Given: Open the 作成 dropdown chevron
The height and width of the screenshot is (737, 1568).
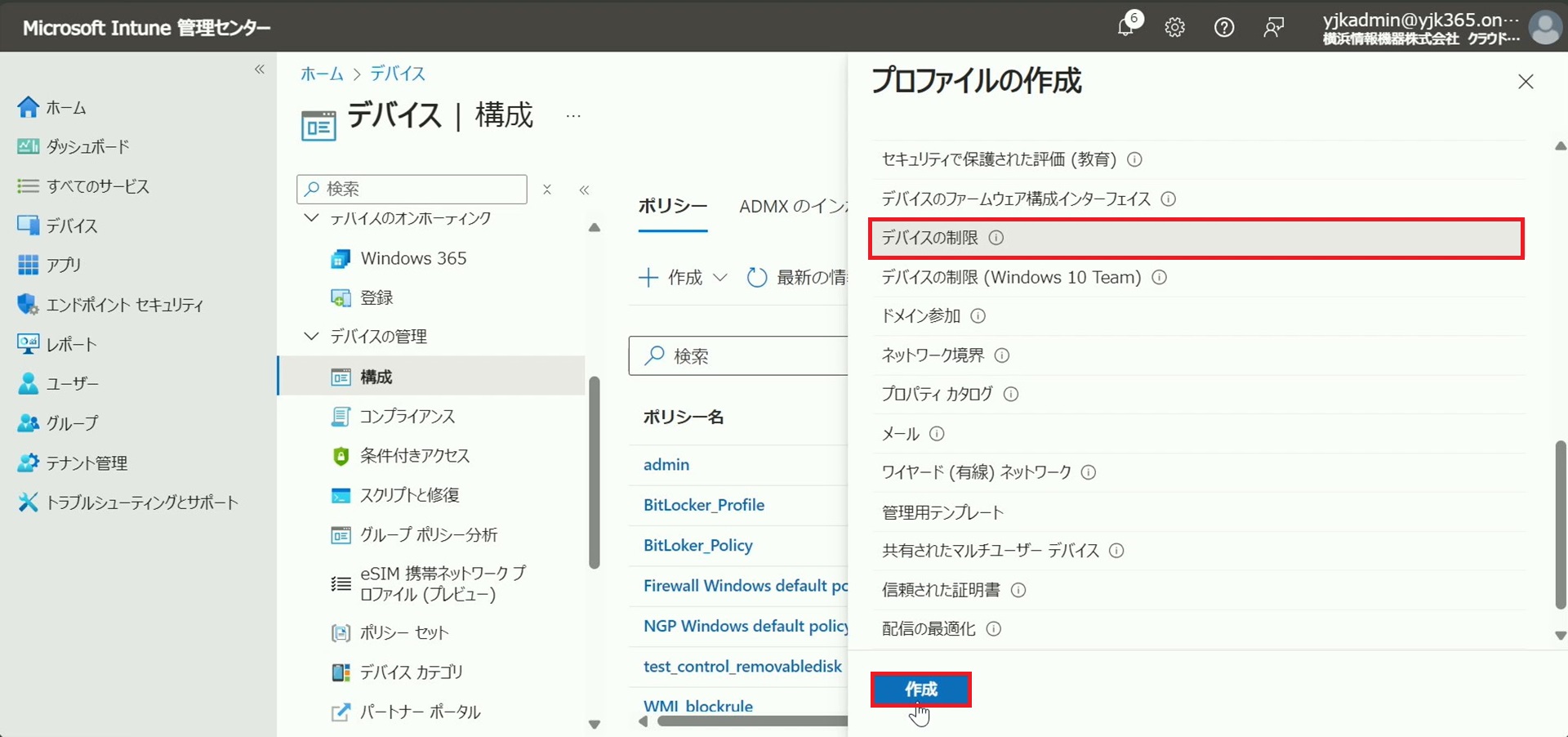Looking at the screenshot, I should (x=719, y=278).
